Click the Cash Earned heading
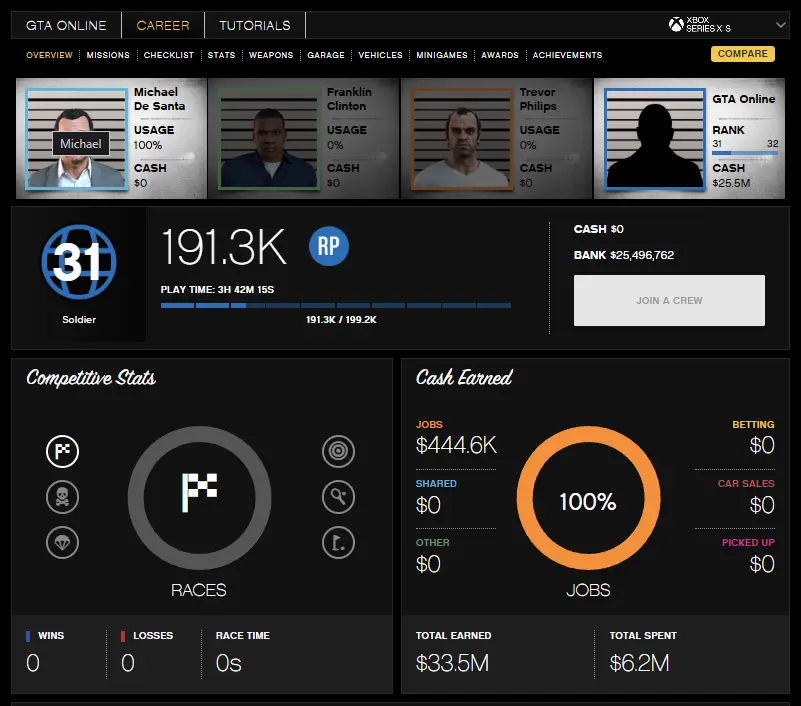Viewport: 801px width, 706px height. (x=464, y=378)
